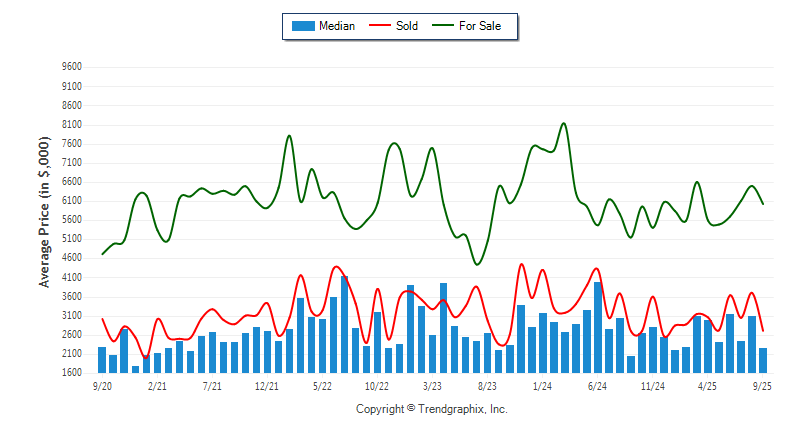Click the green For Sale legend line icon
Viewport: 800px width, 434px height.
(x=443, y=26)
